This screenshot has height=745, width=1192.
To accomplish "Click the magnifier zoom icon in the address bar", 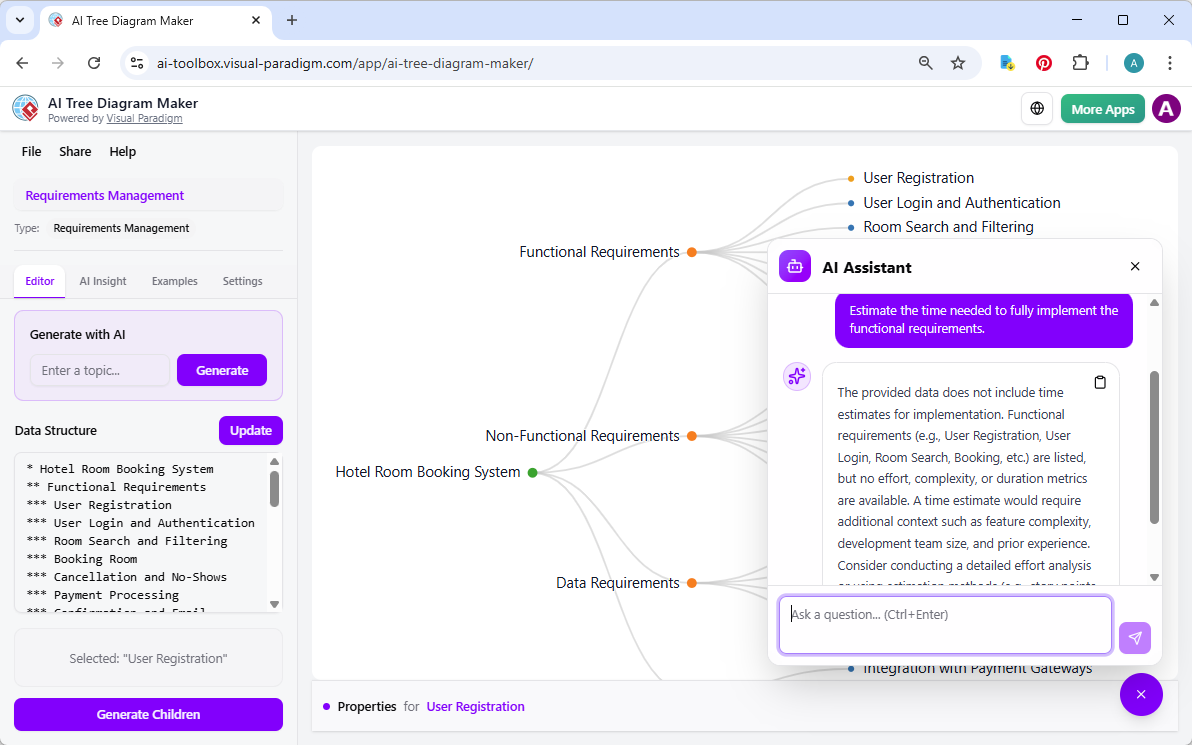I will [925, 62].
